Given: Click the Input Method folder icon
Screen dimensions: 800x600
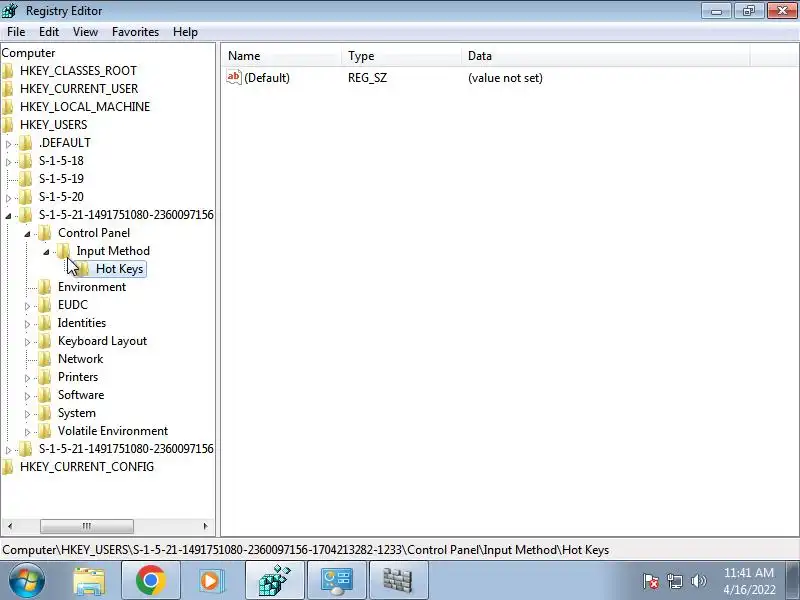Looking at the screenshot, I should point(63,251).
